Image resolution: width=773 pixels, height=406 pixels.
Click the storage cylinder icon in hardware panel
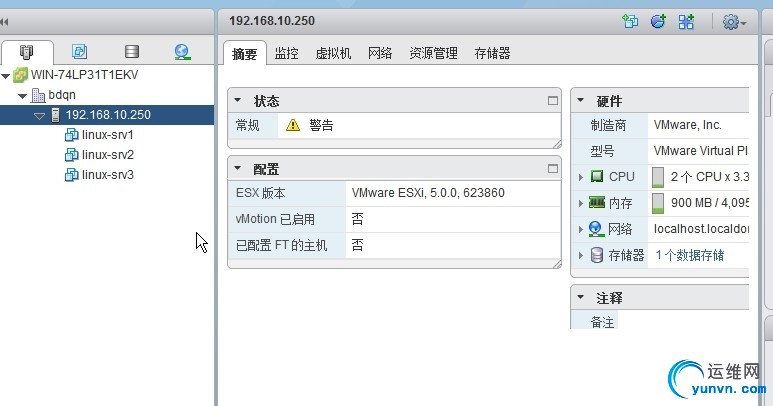point(597,255)
